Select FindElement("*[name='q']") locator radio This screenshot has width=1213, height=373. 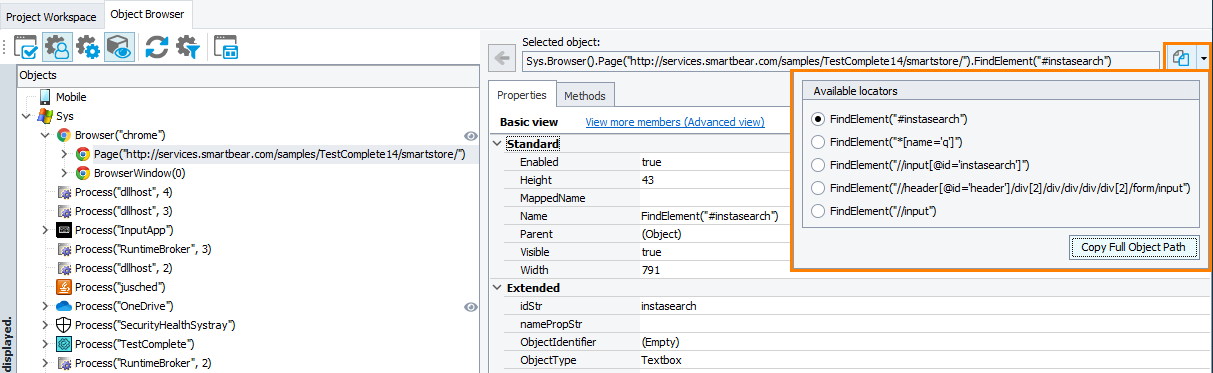818,142
